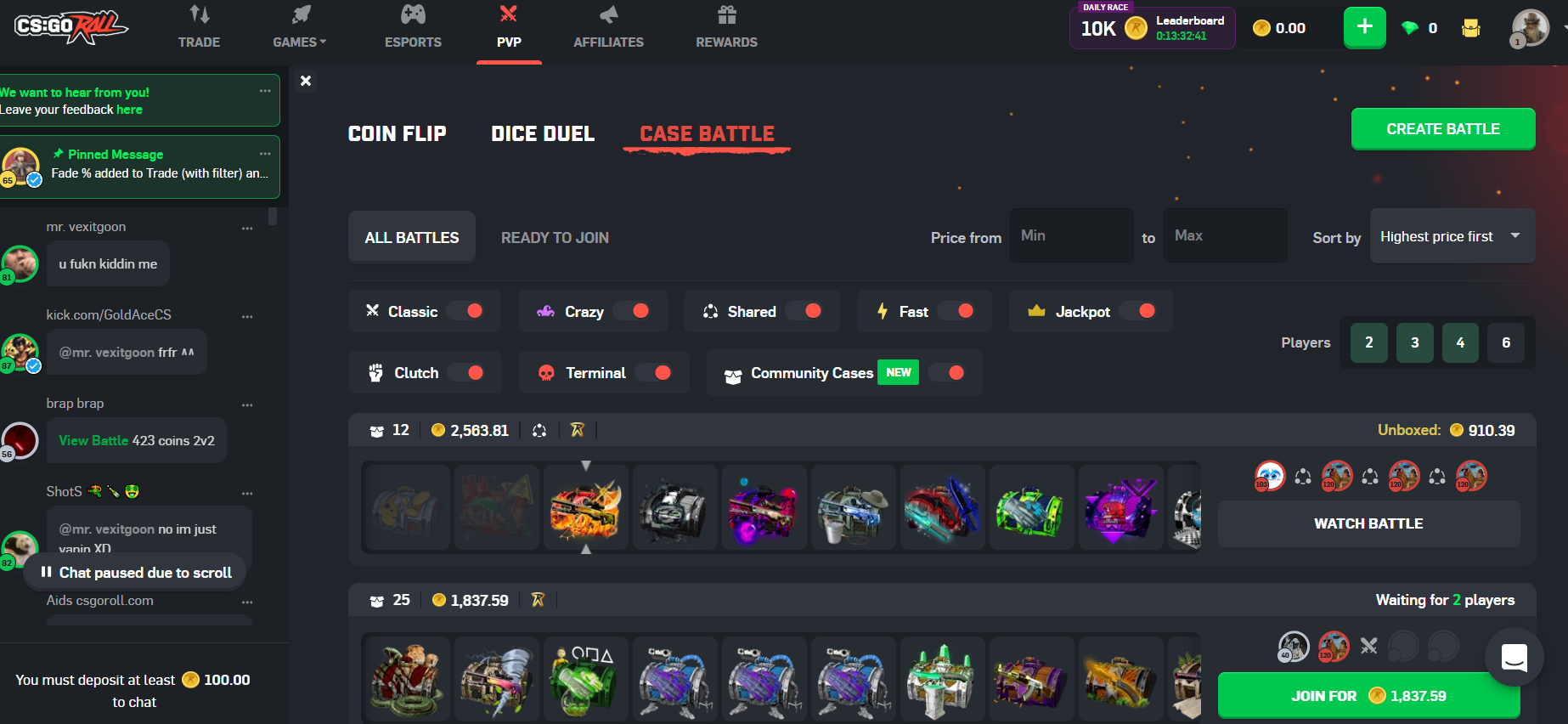The height and width of the screenshot is (724, 1568).
Task: Toggle the Jackpot filter switch
Action: pos(1138,311)
